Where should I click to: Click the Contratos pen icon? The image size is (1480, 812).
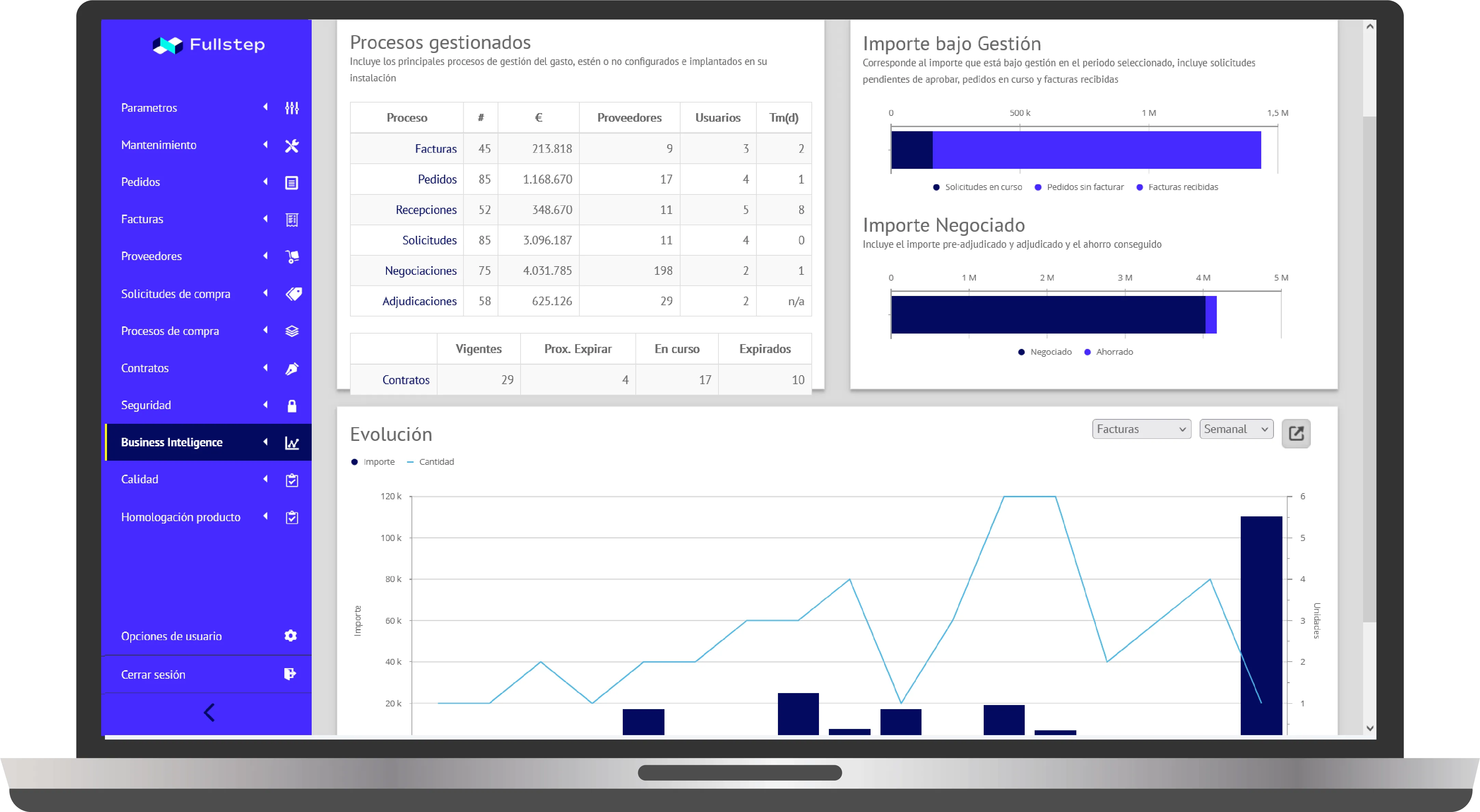(292, 369)
